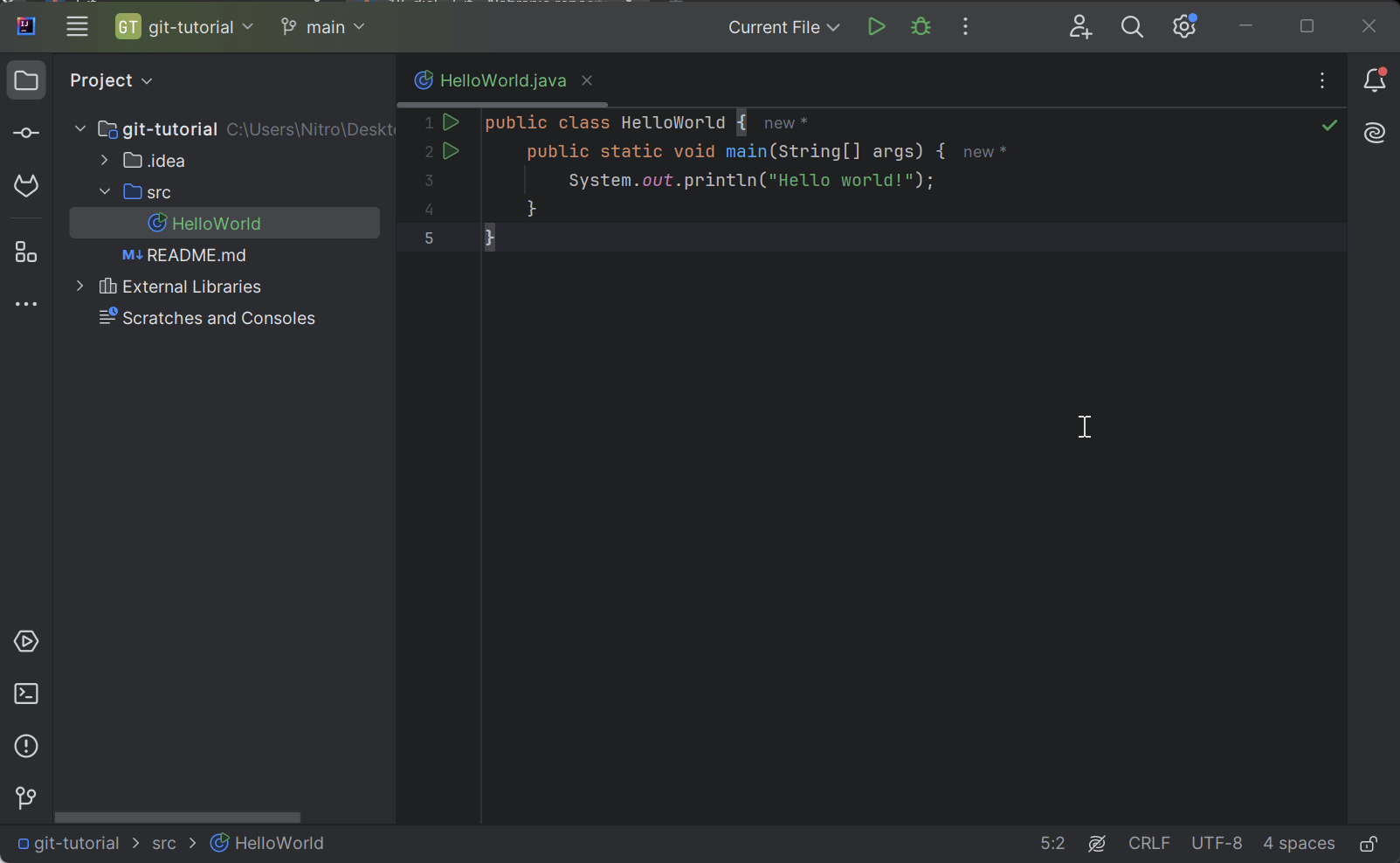The width and height of the screenshot is (1400, 863).
Task: Click src in the breadcrumb bar
Action: [163, 843]
